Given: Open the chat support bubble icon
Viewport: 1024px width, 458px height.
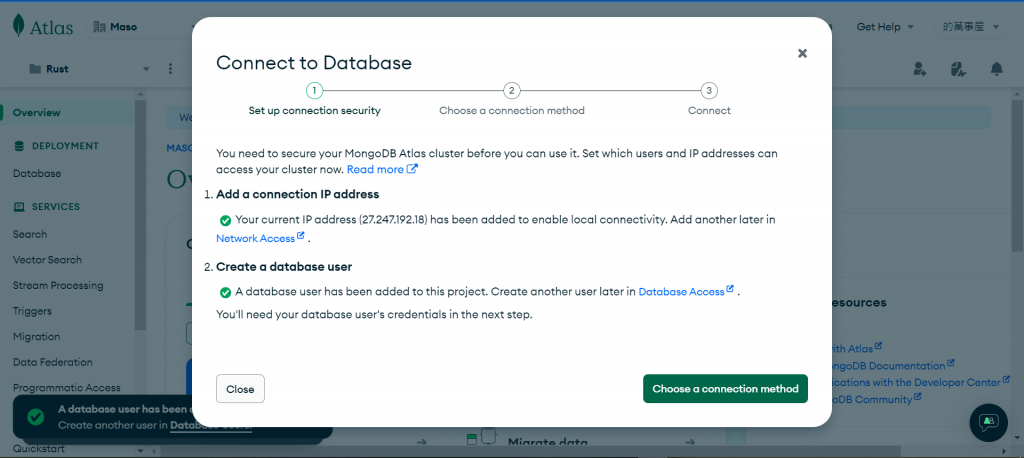Looking at the screenshot, I should [x=989, y=423].
